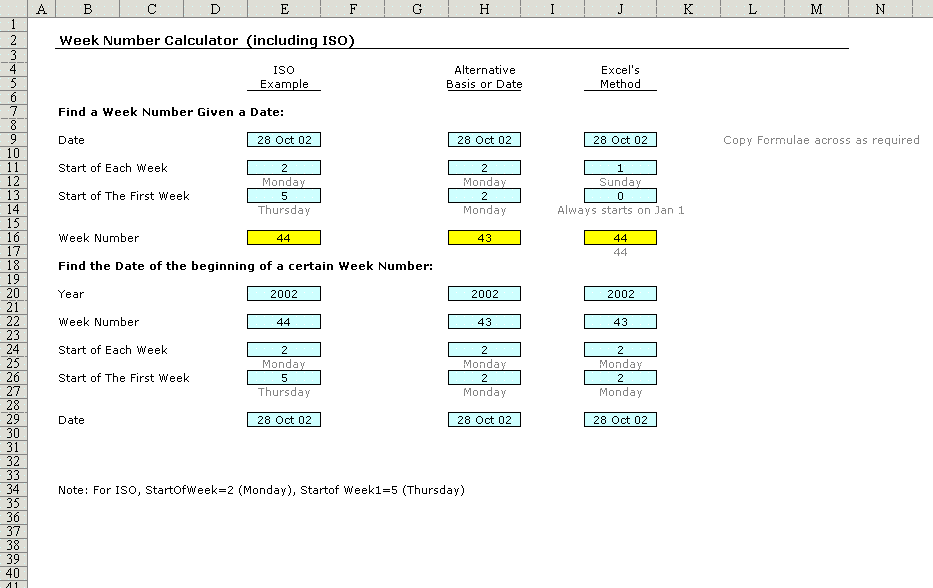The width and height of the screenshot is (933, 588).
Task: Click the yellow Week Number result under ISO Example
Action: pos(284,238)
